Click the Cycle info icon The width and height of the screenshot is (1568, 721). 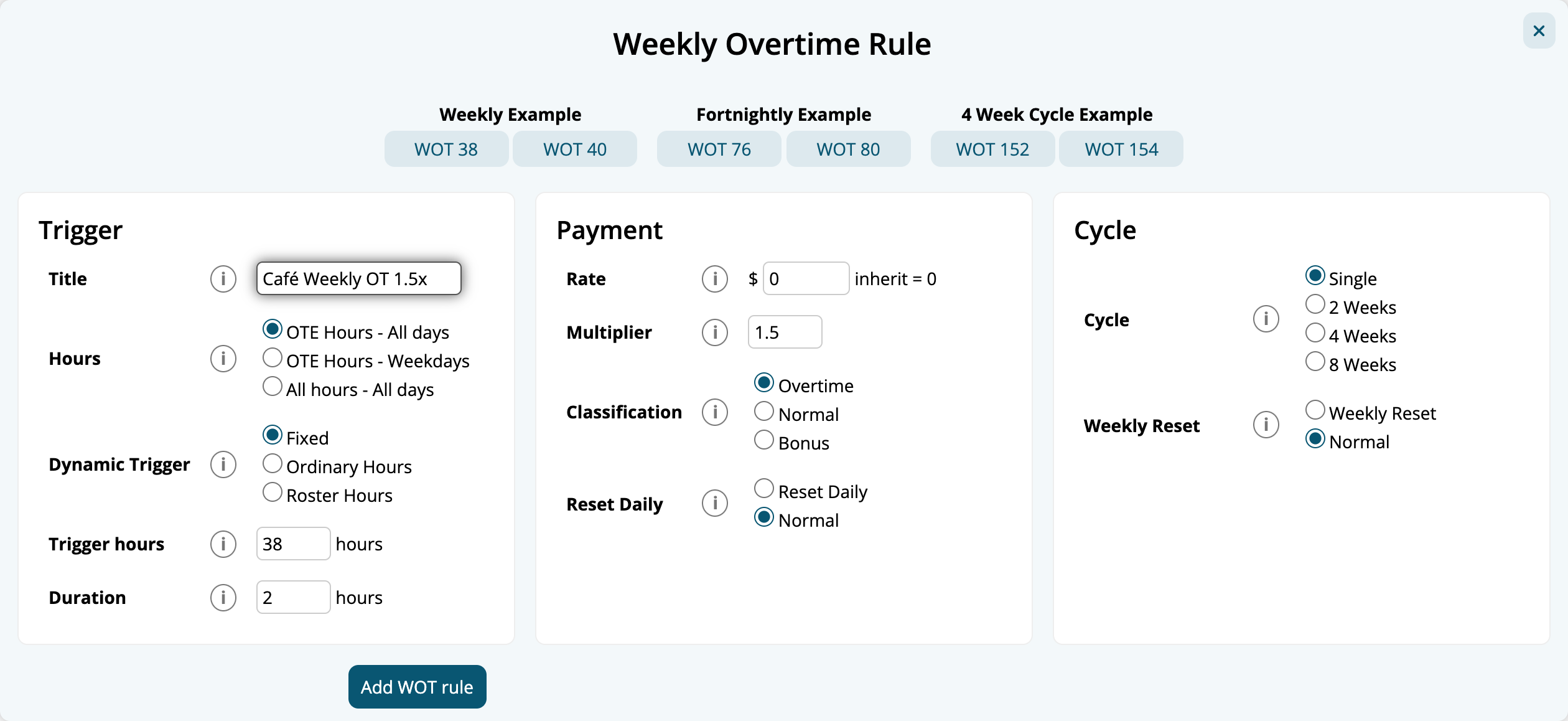click(x=1266, y=319)
